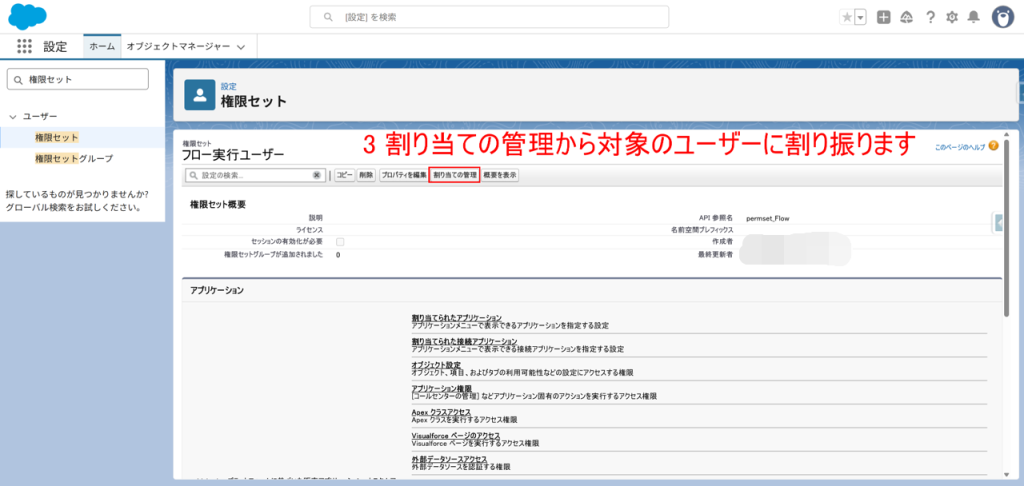
Task: Click the Quick Find box containing 権限セット
Action: point(78,79)
